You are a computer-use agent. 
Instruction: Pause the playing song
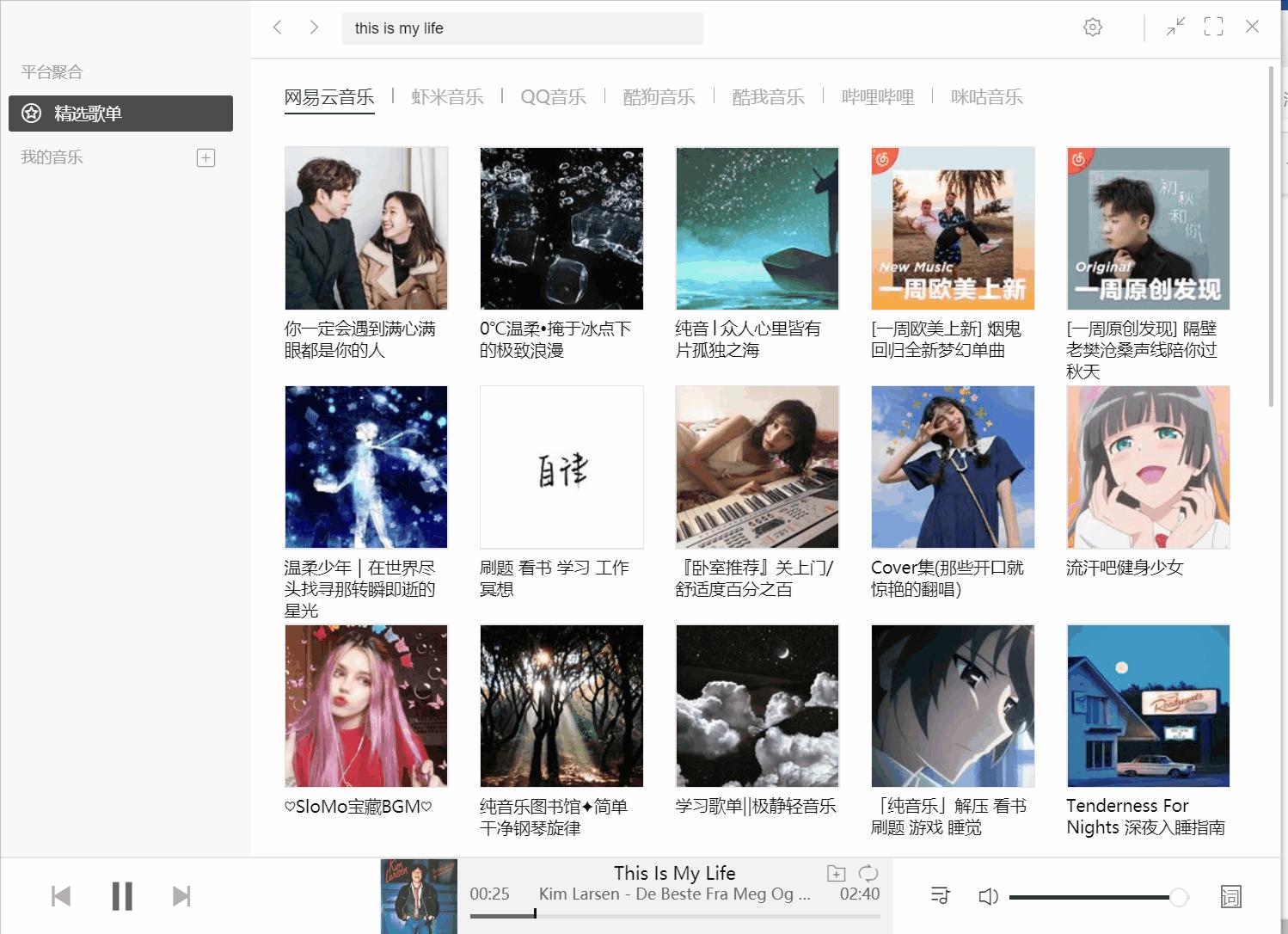click(x=122, y=895)
